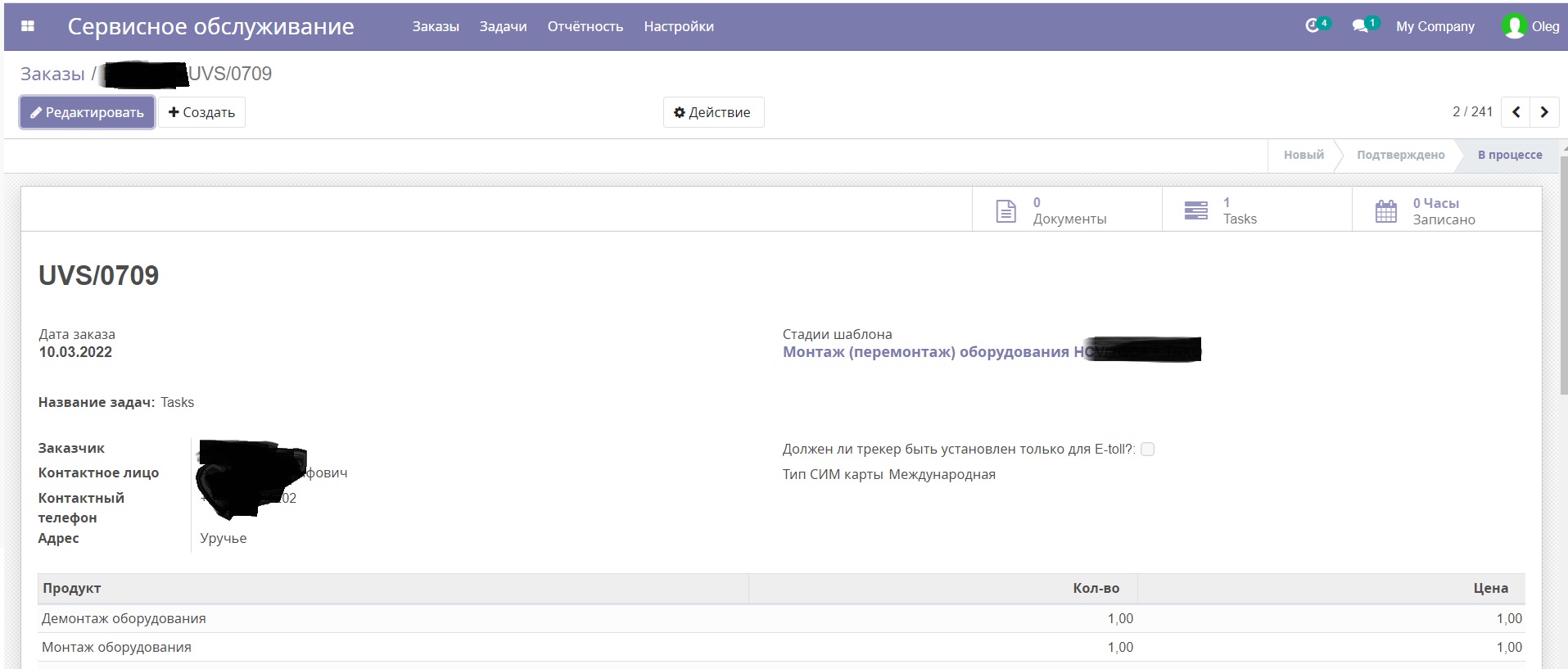The width and height of the screenshot is (1568, 669).
Task: Set status to Подтверждено stage
Action: point(1399,155)
